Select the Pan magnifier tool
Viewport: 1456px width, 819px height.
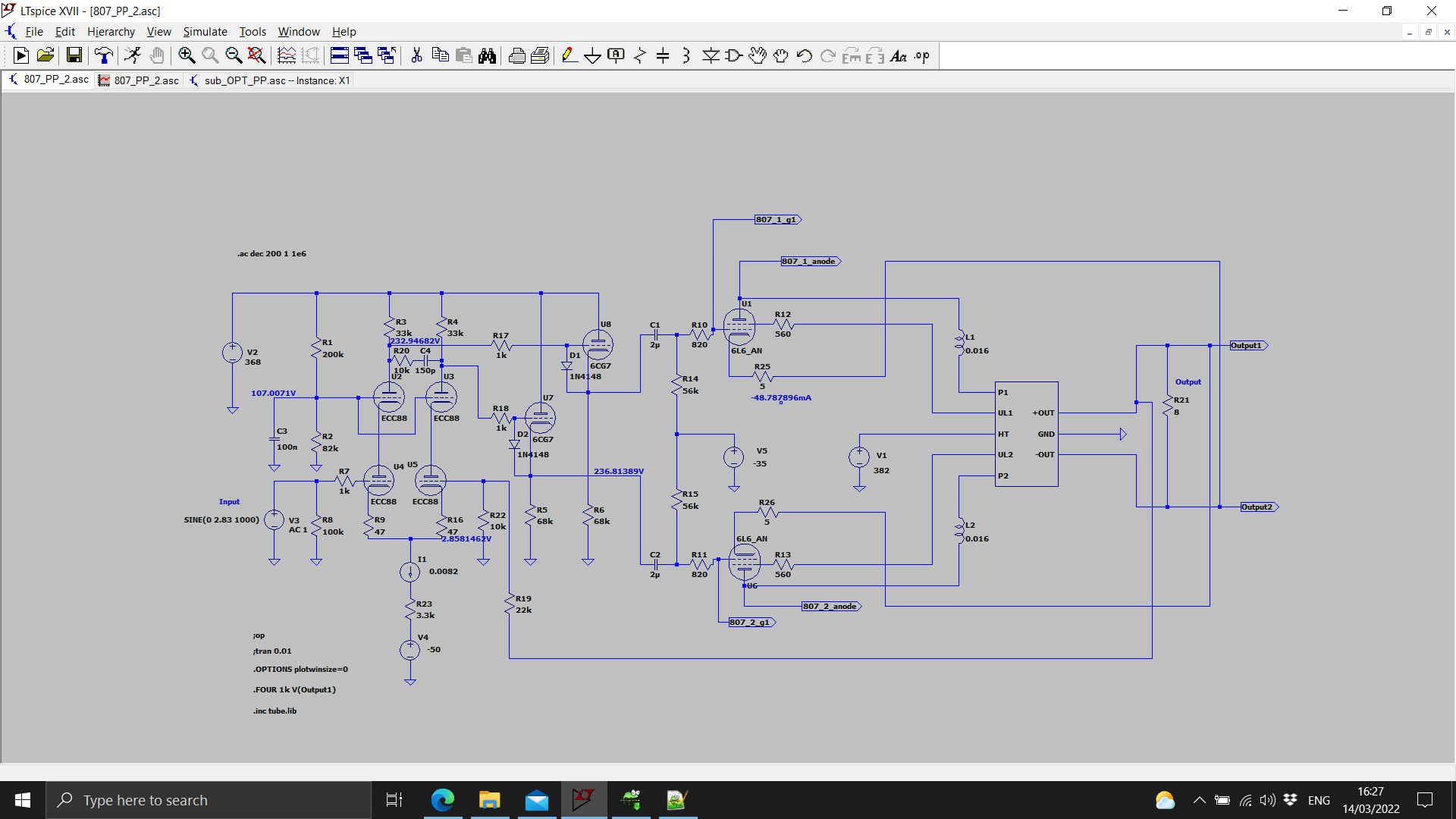[210, 55]
